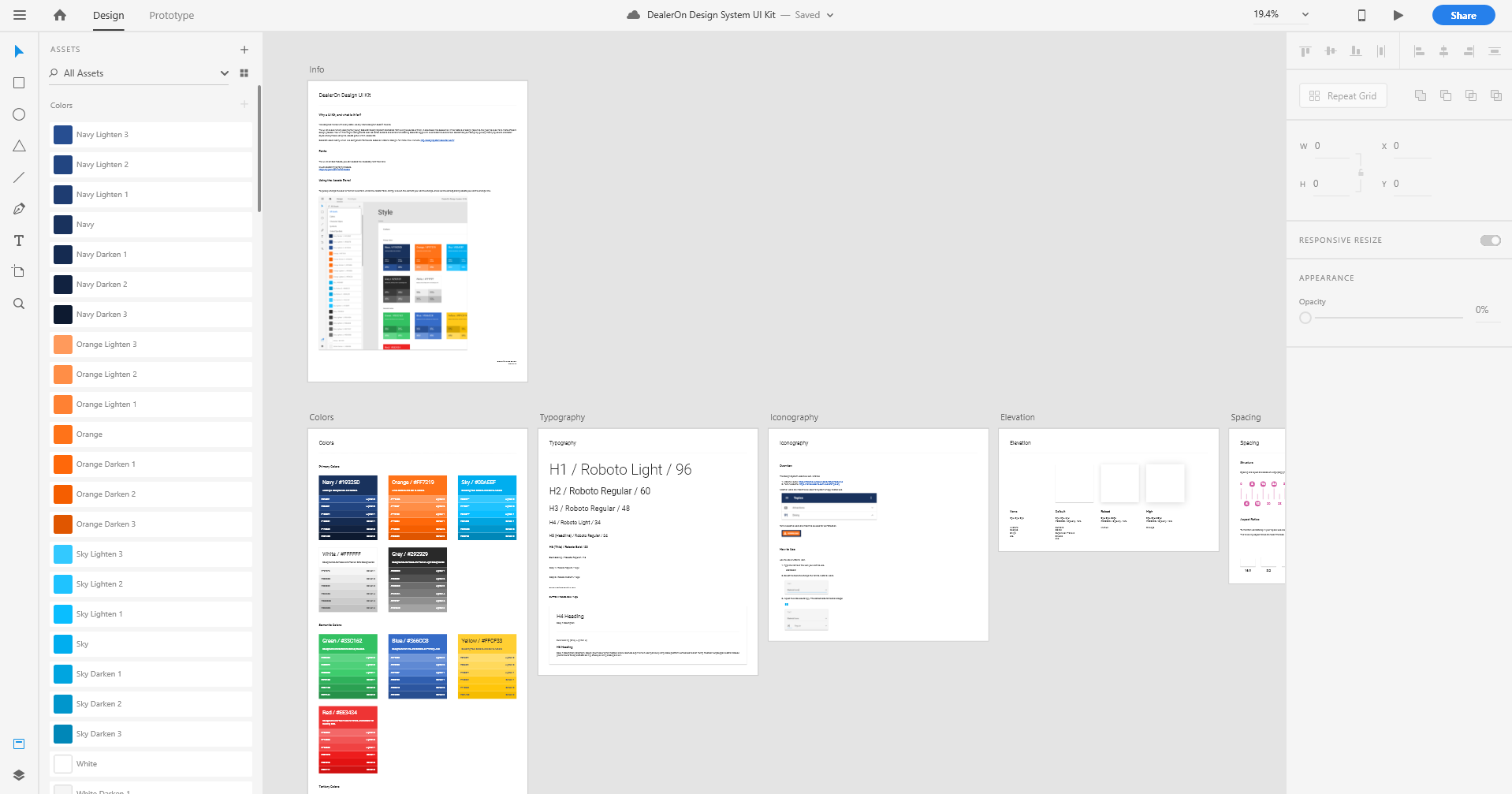Select the Sky Darken 2 color
Image resolution: width=1512 pixels, height=794 pixels.
151,704
